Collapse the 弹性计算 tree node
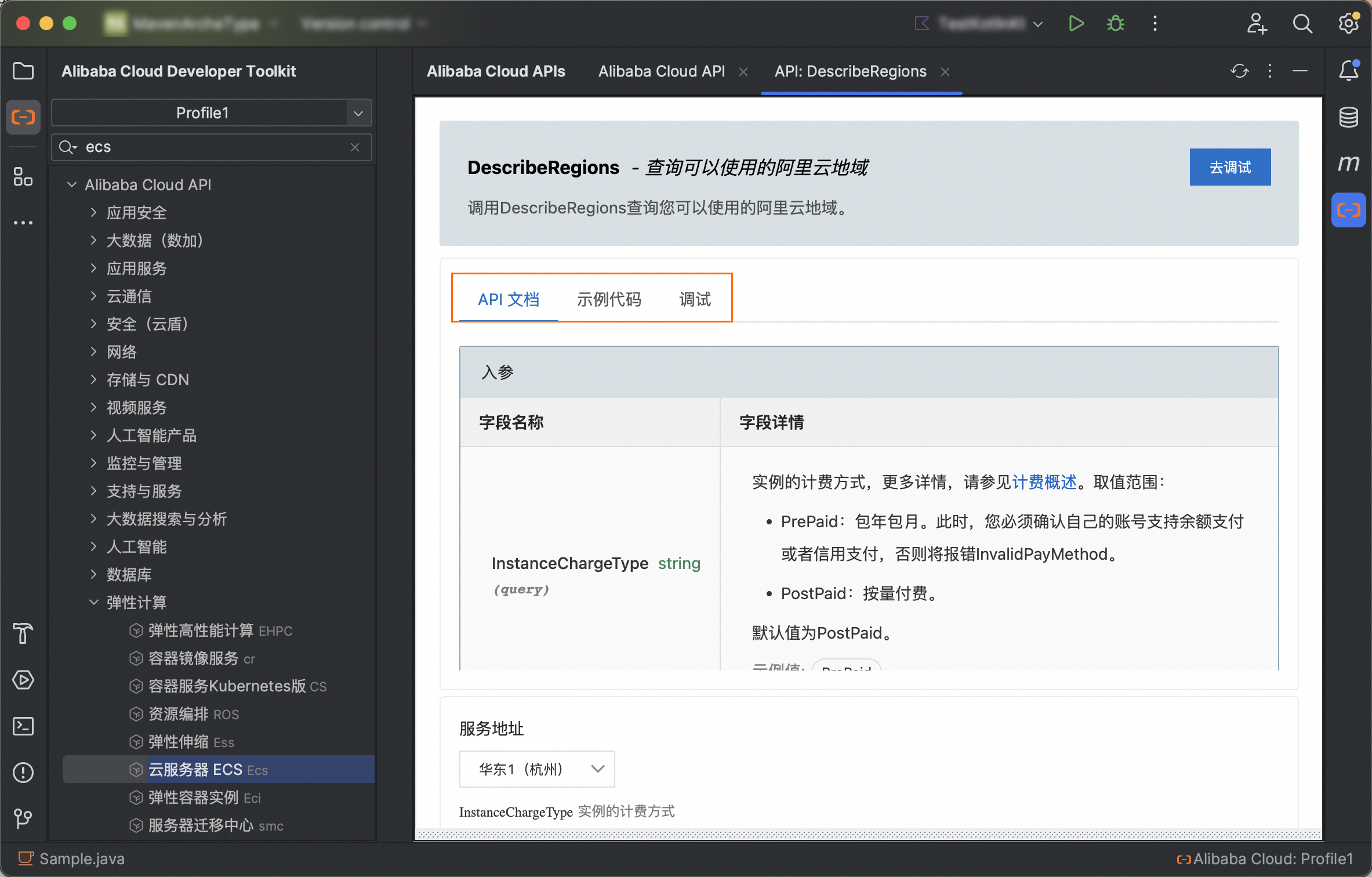The height and width of the screenshot is (877, 1372). (x=93, y=602)
